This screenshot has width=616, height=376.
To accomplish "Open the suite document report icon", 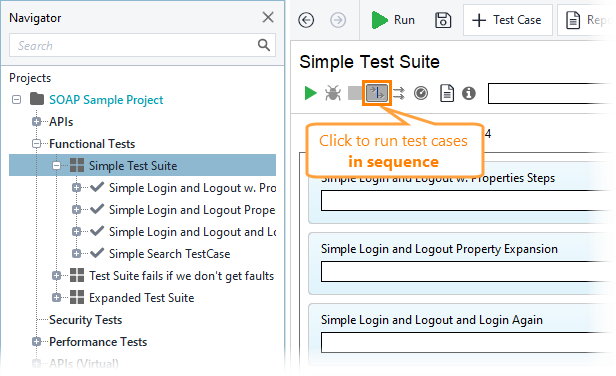I will [x=447, y=94].
